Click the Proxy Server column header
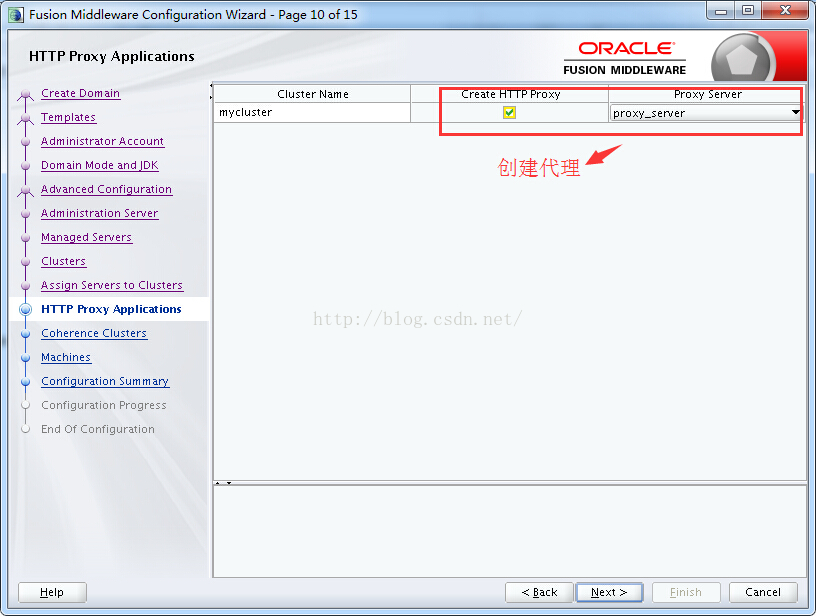 coord(707,94)
